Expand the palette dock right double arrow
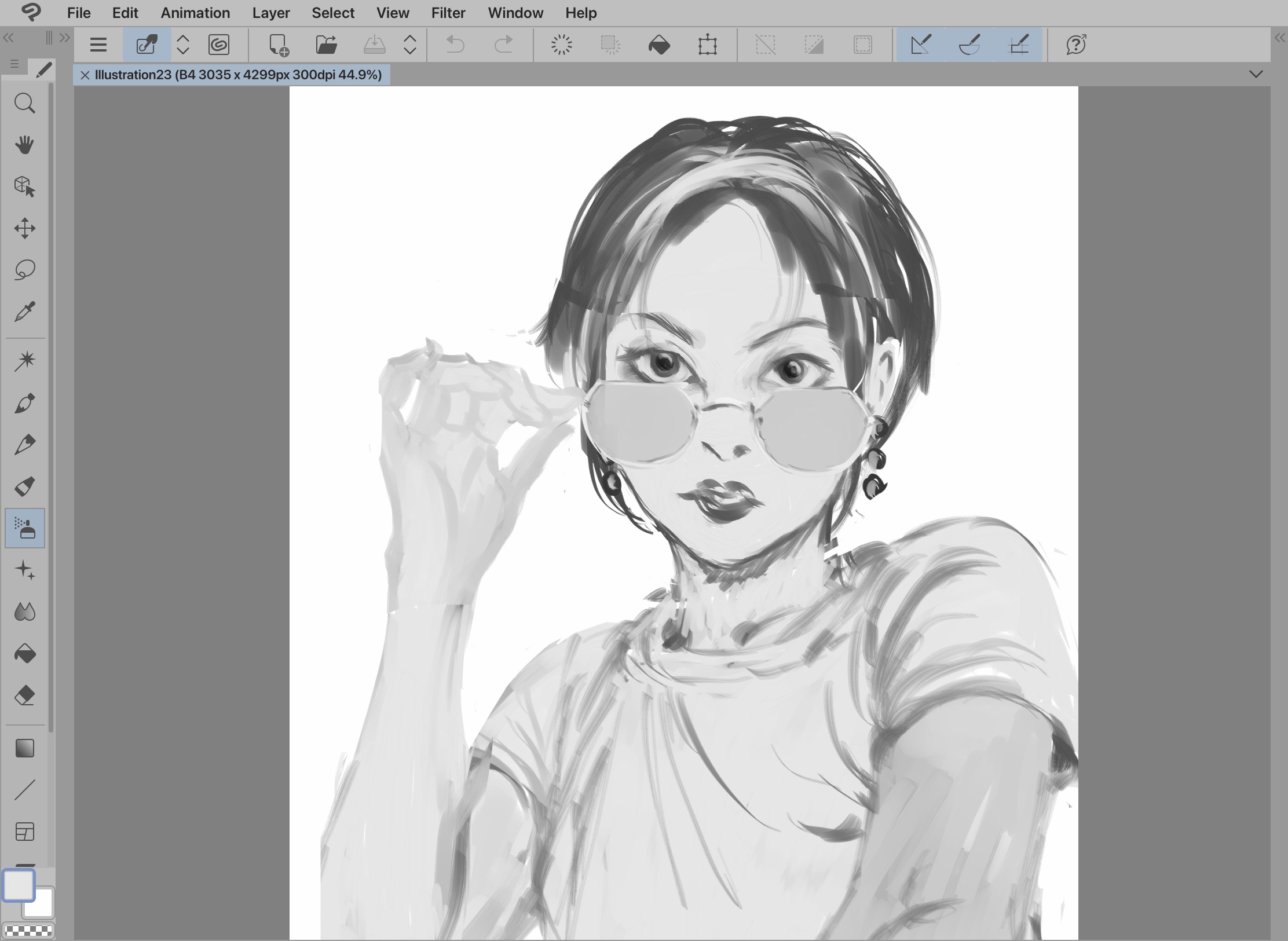Image resolution: width=1288 pixels, height=941 pixels. click(65, 38)
